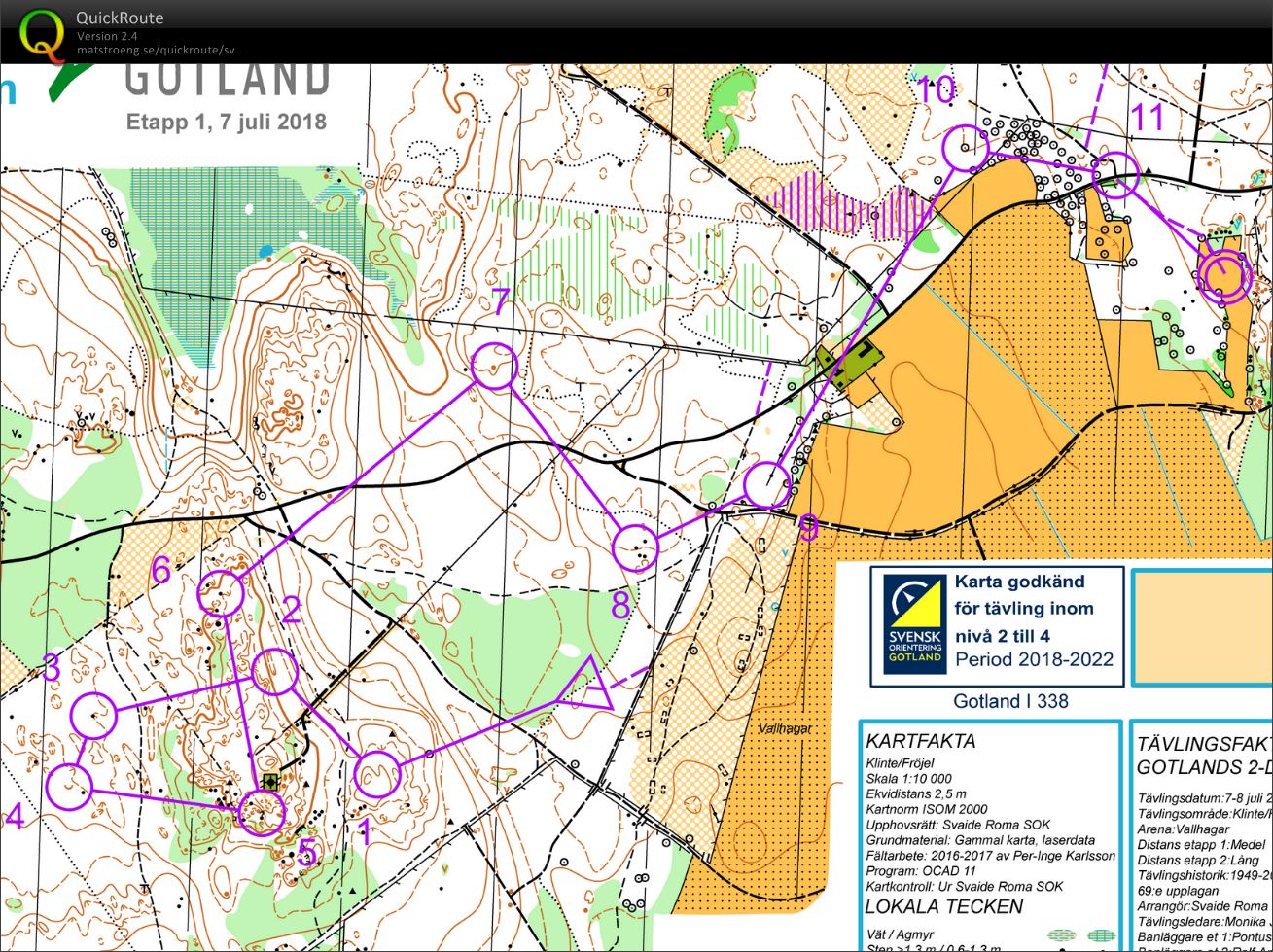
Task: Select the start triangle on the course
Action: (x=589, y=685)
